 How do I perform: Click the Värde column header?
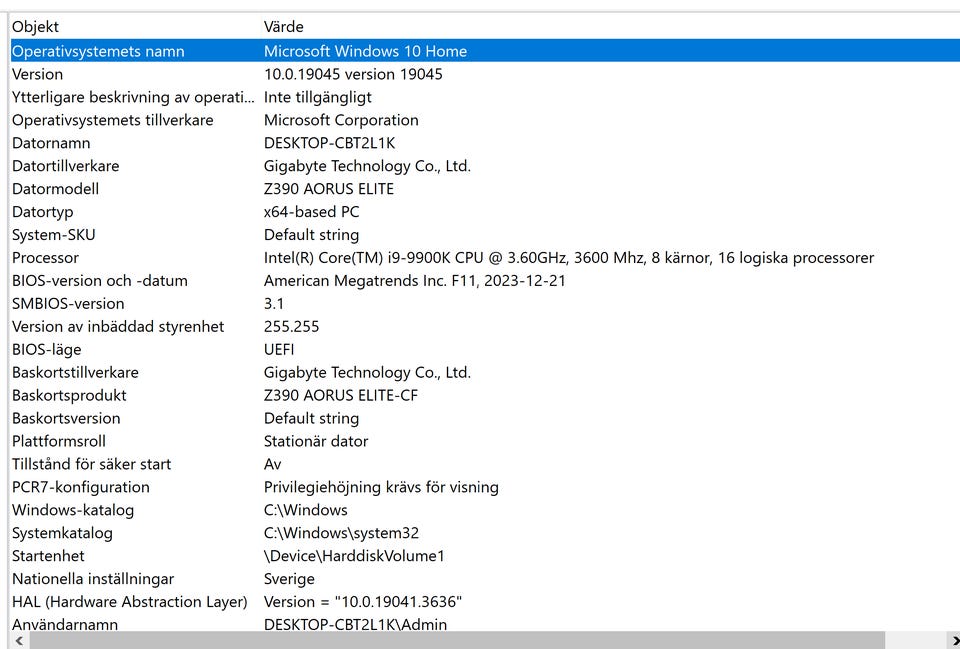(284, 27)
